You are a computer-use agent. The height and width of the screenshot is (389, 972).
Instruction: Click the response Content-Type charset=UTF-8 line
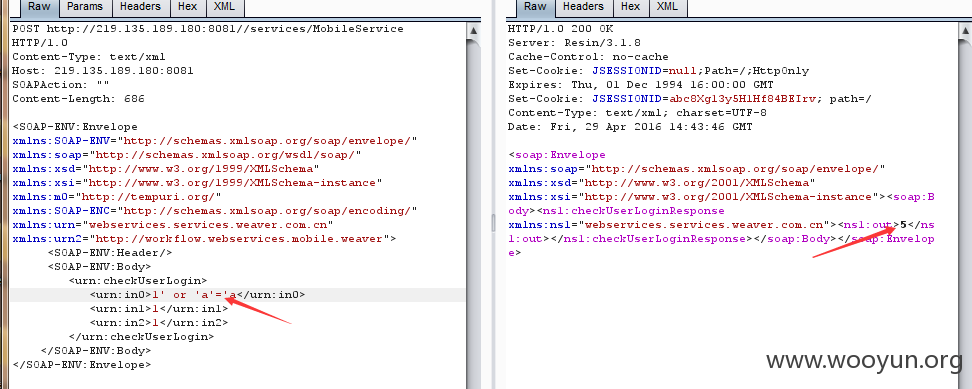[x=637, y=113]
